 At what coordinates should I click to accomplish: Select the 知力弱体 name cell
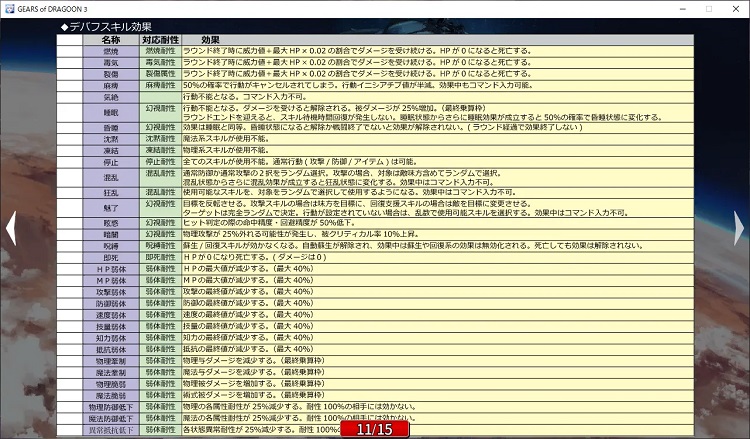tap(111, 338)
